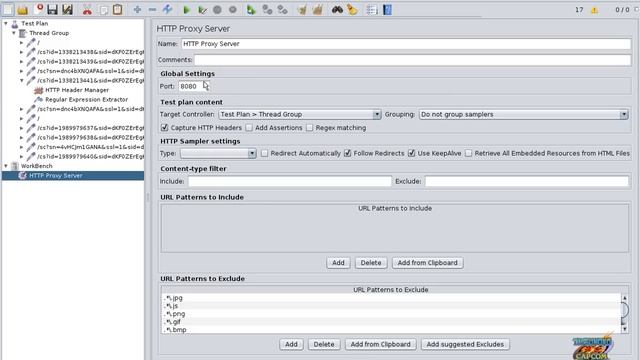640x360 pixels.
Task: Click Add from Clipboard under Include patterns
Action: [x=427, y=263]
